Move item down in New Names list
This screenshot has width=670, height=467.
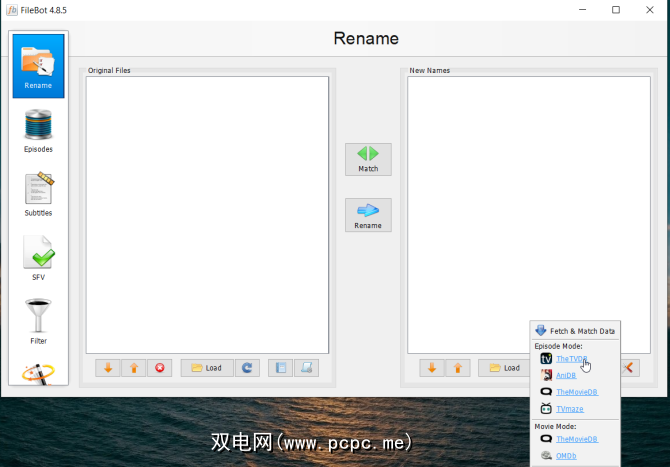coord(432,368)
